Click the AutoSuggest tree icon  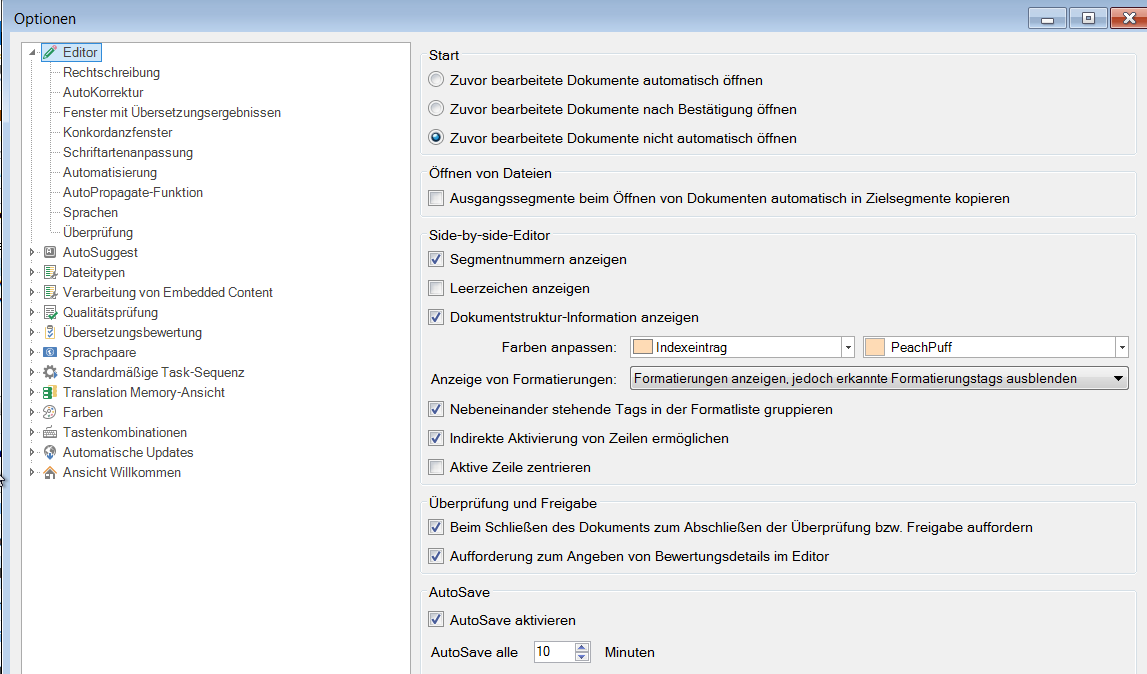pos(50,252)
